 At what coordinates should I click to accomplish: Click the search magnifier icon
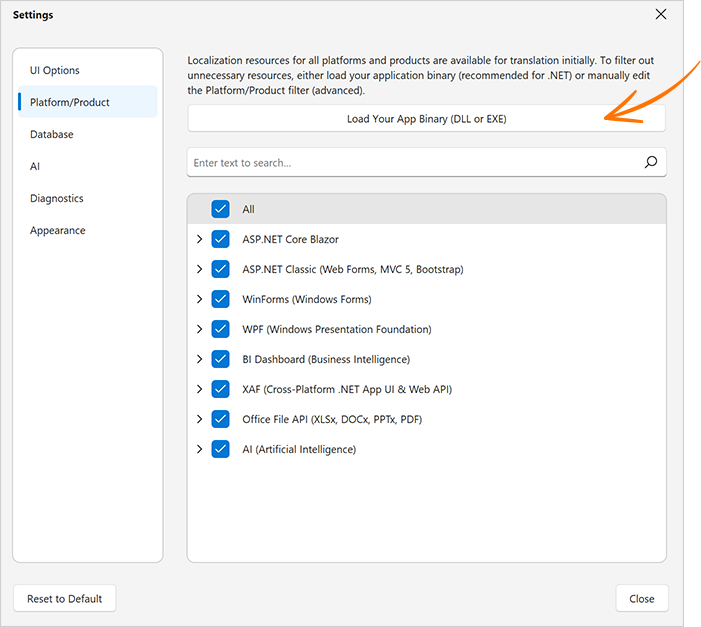coord(650,162)
